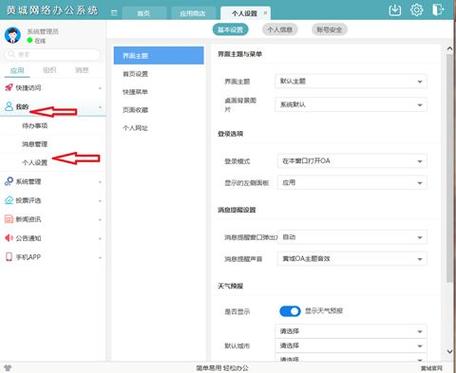Click the news icon beside 新闻资讯
The image size is (456, 373).
(9, 219)
